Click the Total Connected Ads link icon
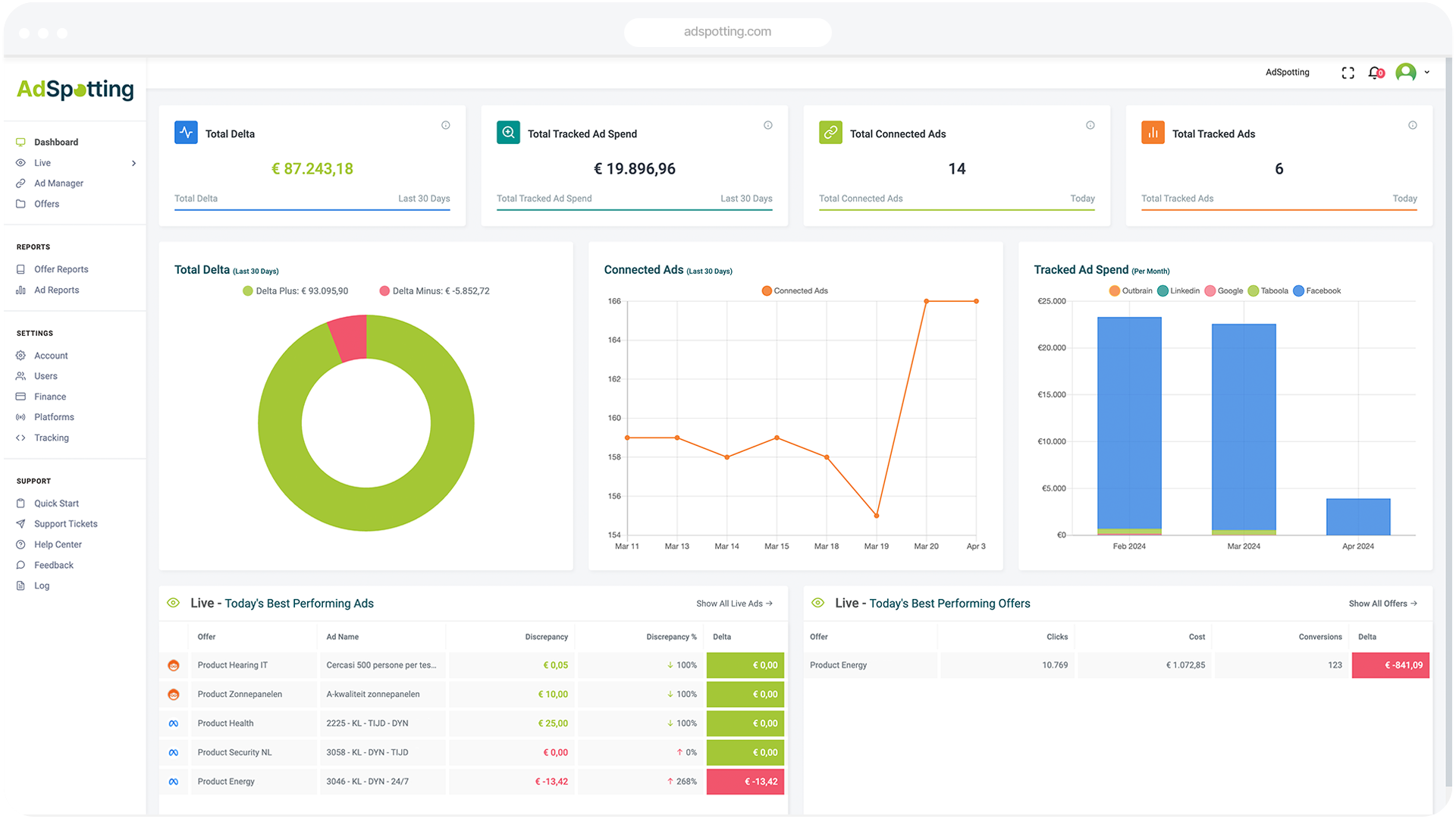 pos(830,133)
